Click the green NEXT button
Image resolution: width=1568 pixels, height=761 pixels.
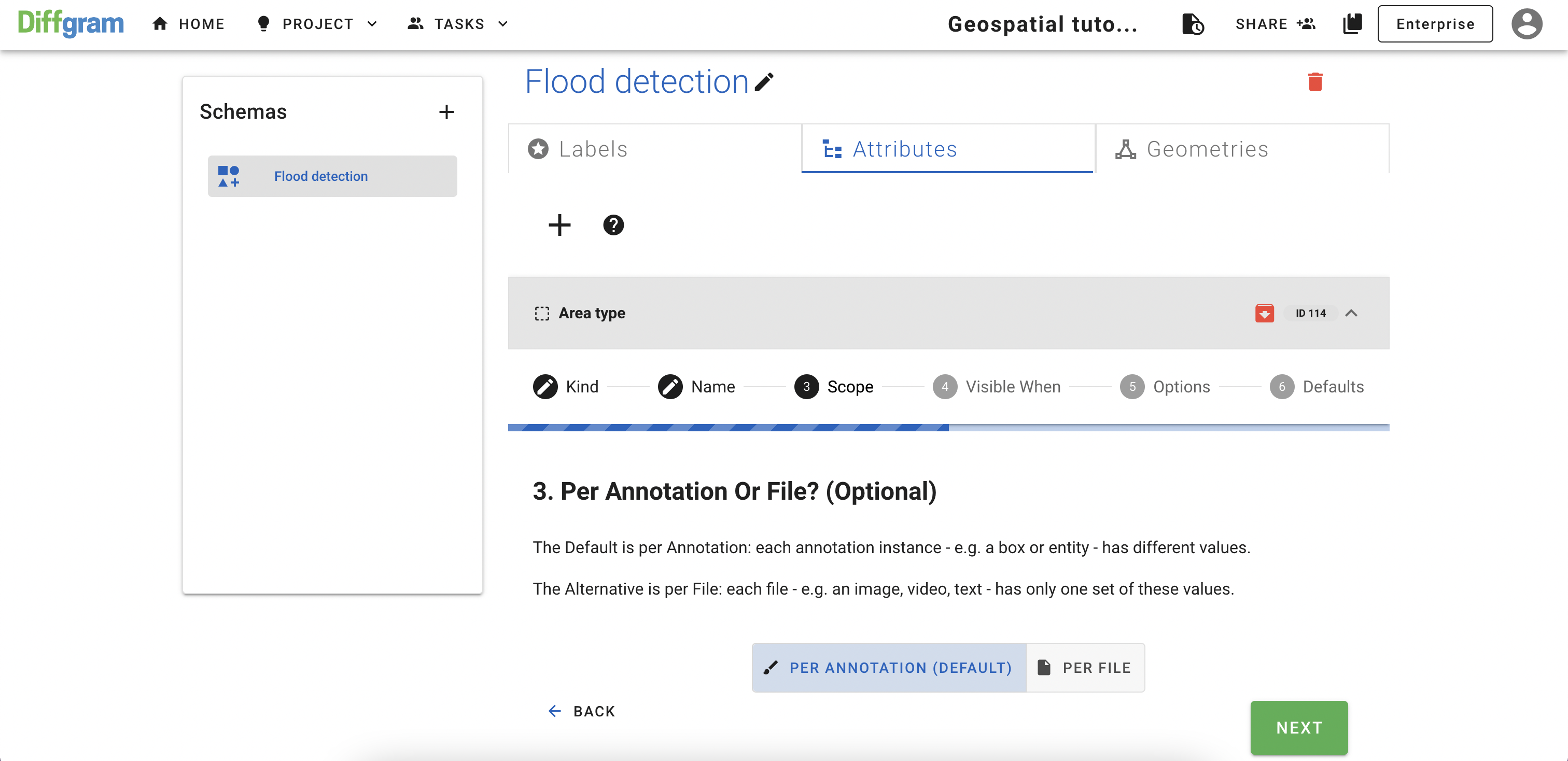click(x=1299, y=727)
